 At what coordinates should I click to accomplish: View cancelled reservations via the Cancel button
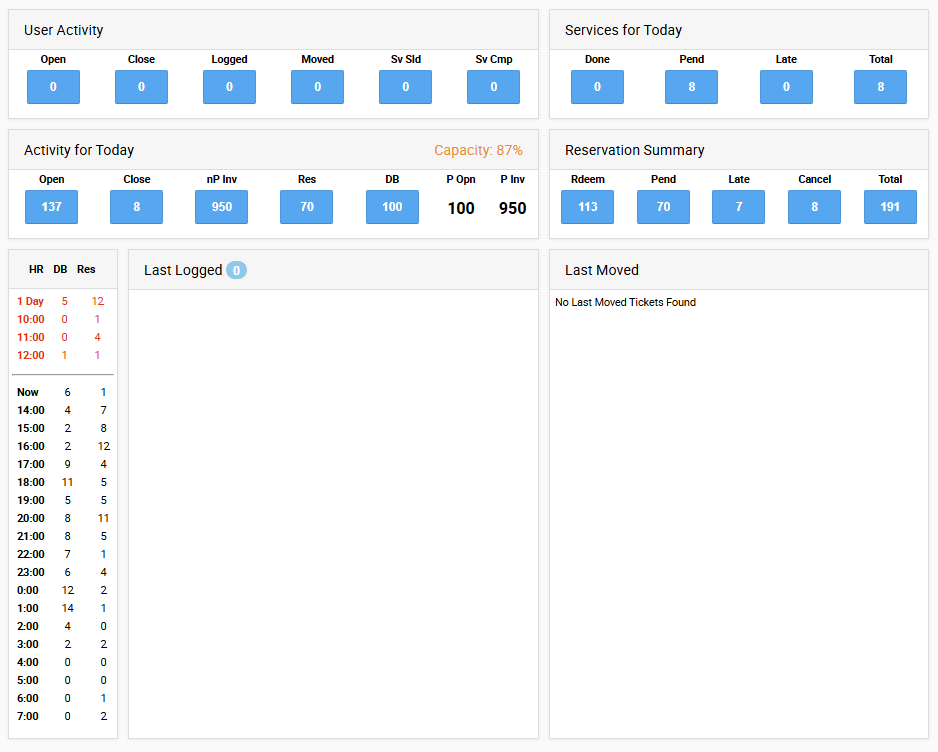[814, 207]
